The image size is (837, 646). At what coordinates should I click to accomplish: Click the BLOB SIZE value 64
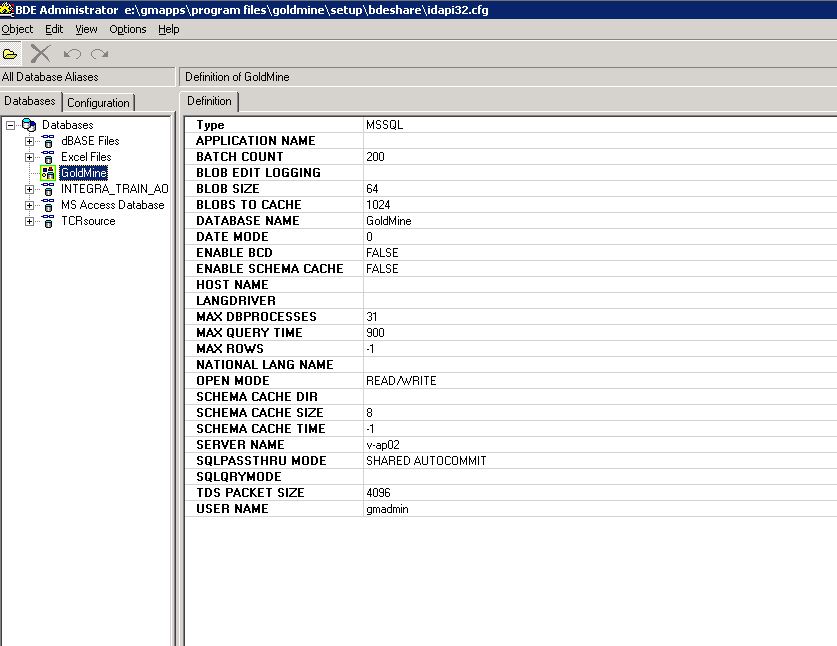[372, 188]
